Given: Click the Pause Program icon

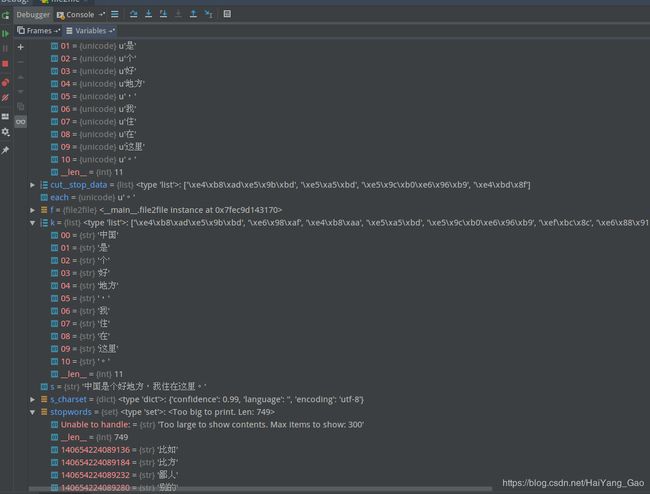Looking at the screenshot, I should (x=5, y=48).
